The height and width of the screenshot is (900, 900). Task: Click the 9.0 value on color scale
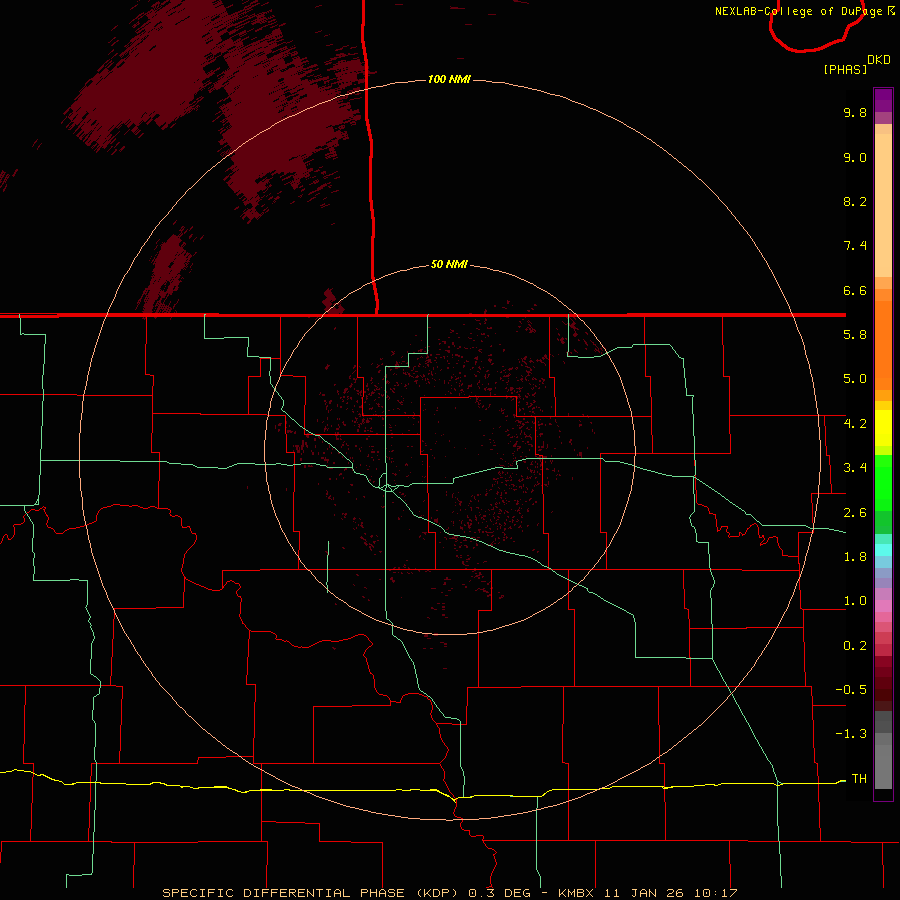[855, 157]
